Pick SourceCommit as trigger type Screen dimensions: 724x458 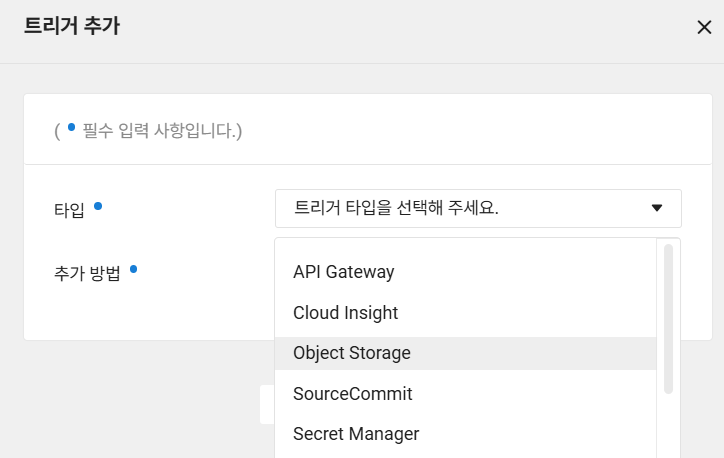465,394
